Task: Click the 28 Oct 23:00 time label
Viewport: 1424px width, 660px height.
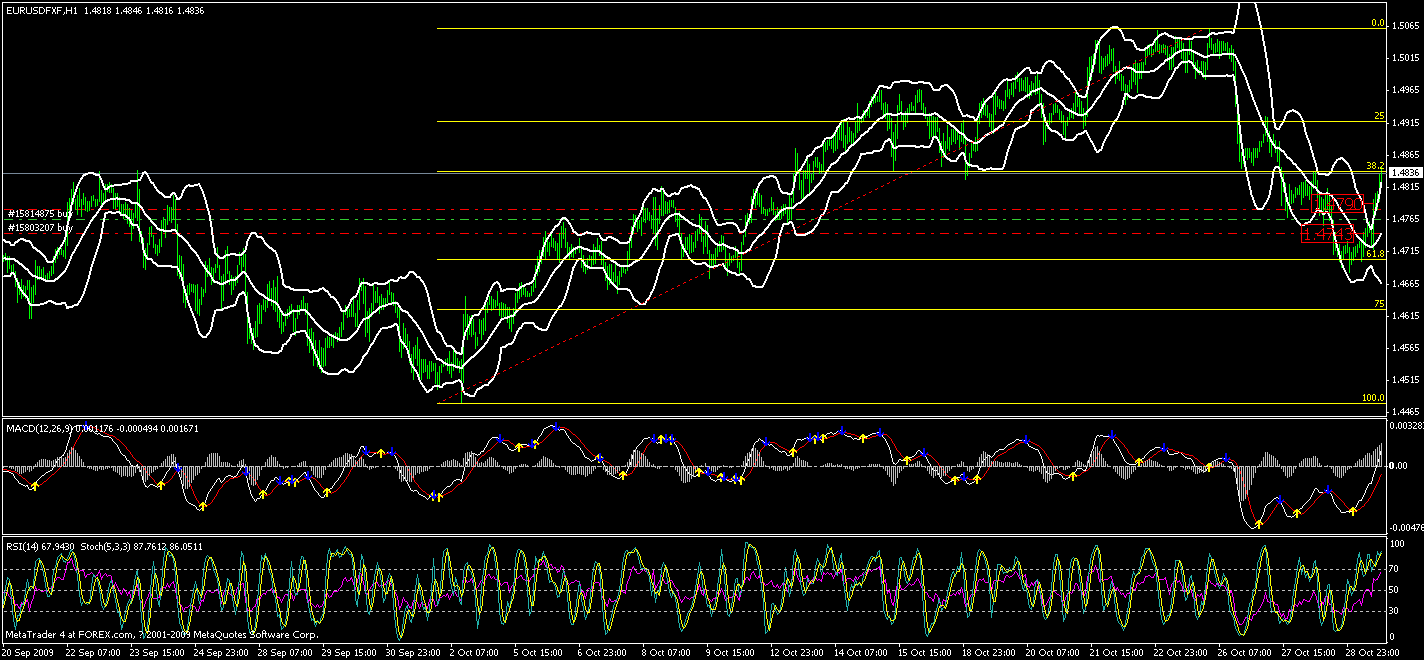Action: pyautogui.click(x=1374, y=652)
